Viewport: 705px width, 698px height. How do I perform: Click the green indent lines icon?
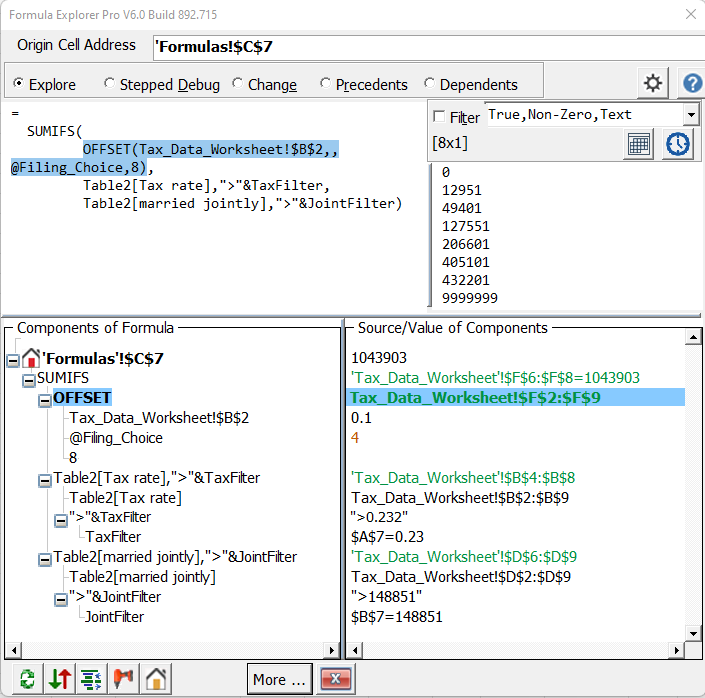tap(91, 679)
